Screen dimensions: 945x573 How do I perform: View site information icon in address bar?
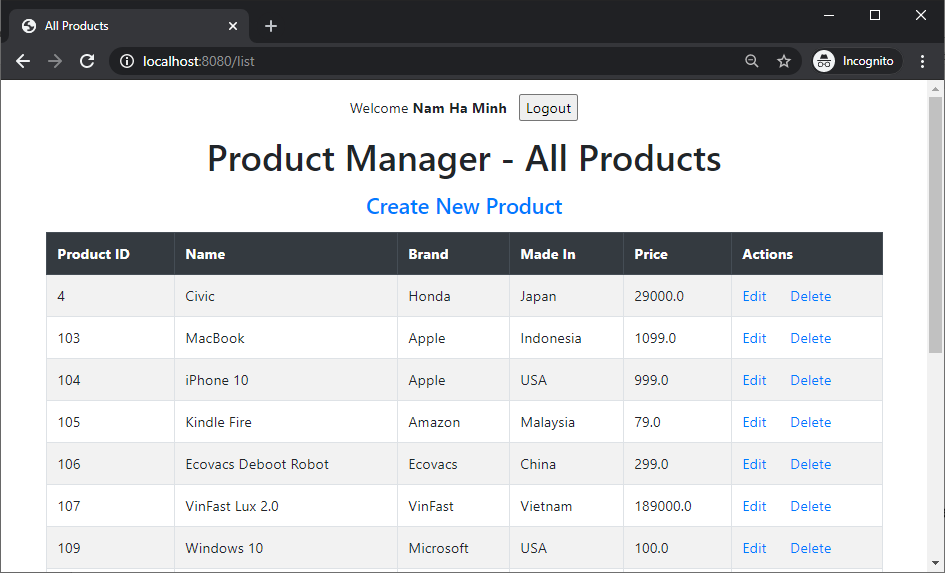click(x=127, y=61)
